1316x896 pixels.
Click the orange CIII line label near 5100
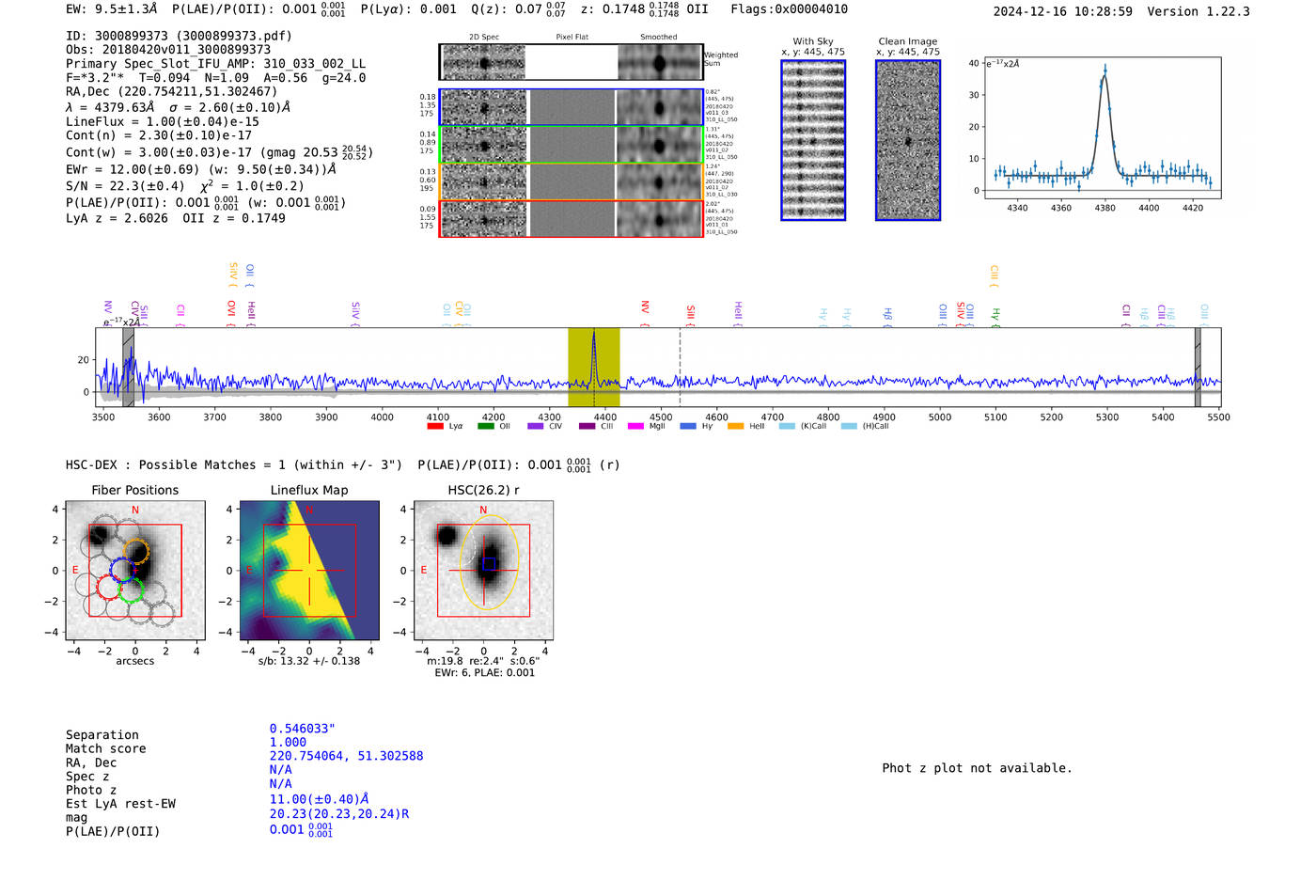[994, 276]
